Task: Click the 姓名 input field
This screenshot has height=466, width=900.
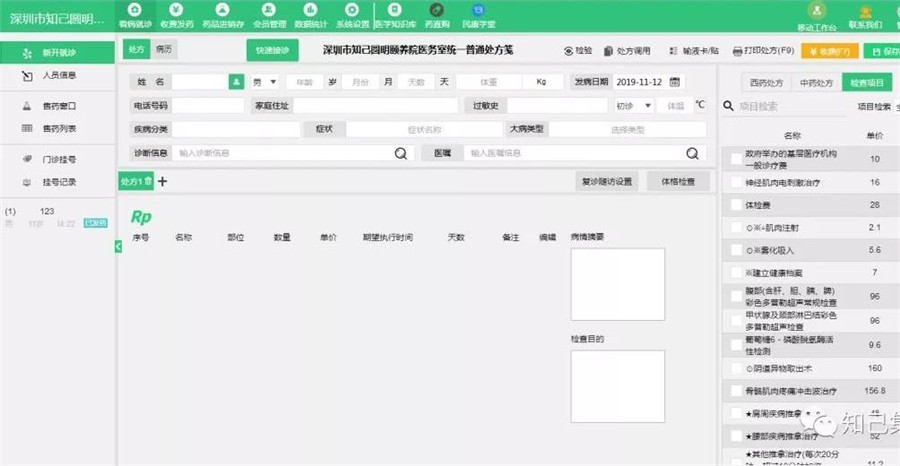Action: [200, 82]
